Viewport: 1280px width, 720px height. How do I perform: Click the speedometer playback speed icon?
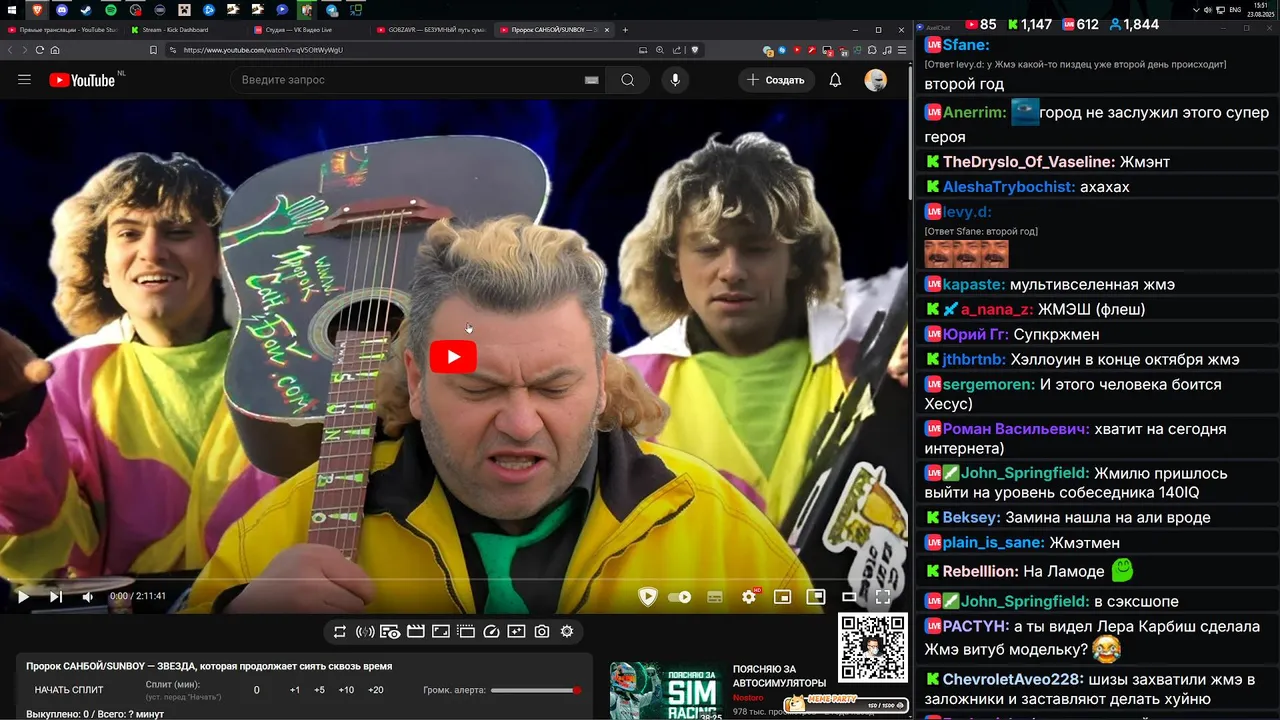pyautogui.click(x=491, y=631)
